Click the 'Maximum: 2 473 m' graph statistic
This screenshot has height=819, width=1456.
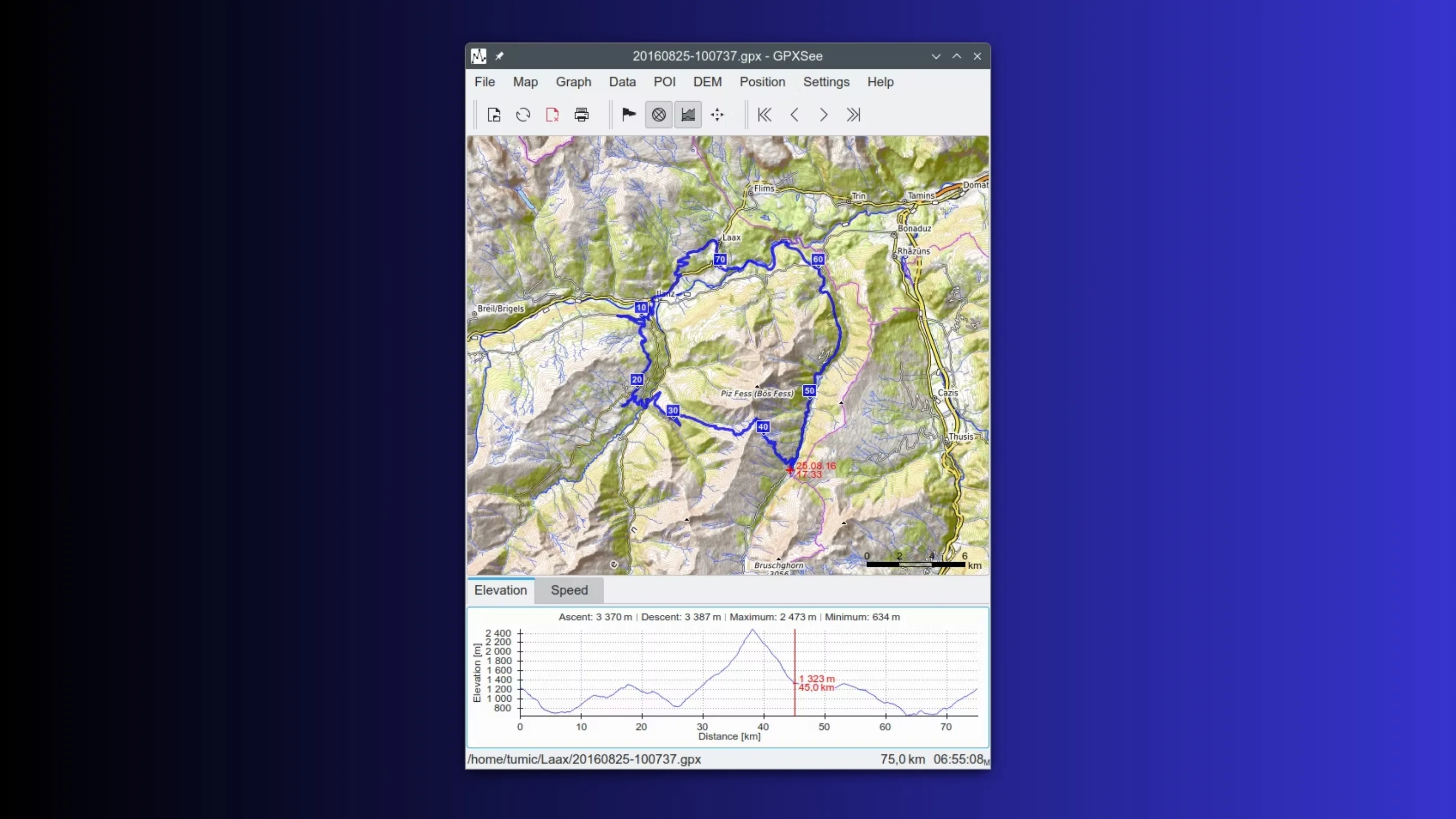coord(772,617)
